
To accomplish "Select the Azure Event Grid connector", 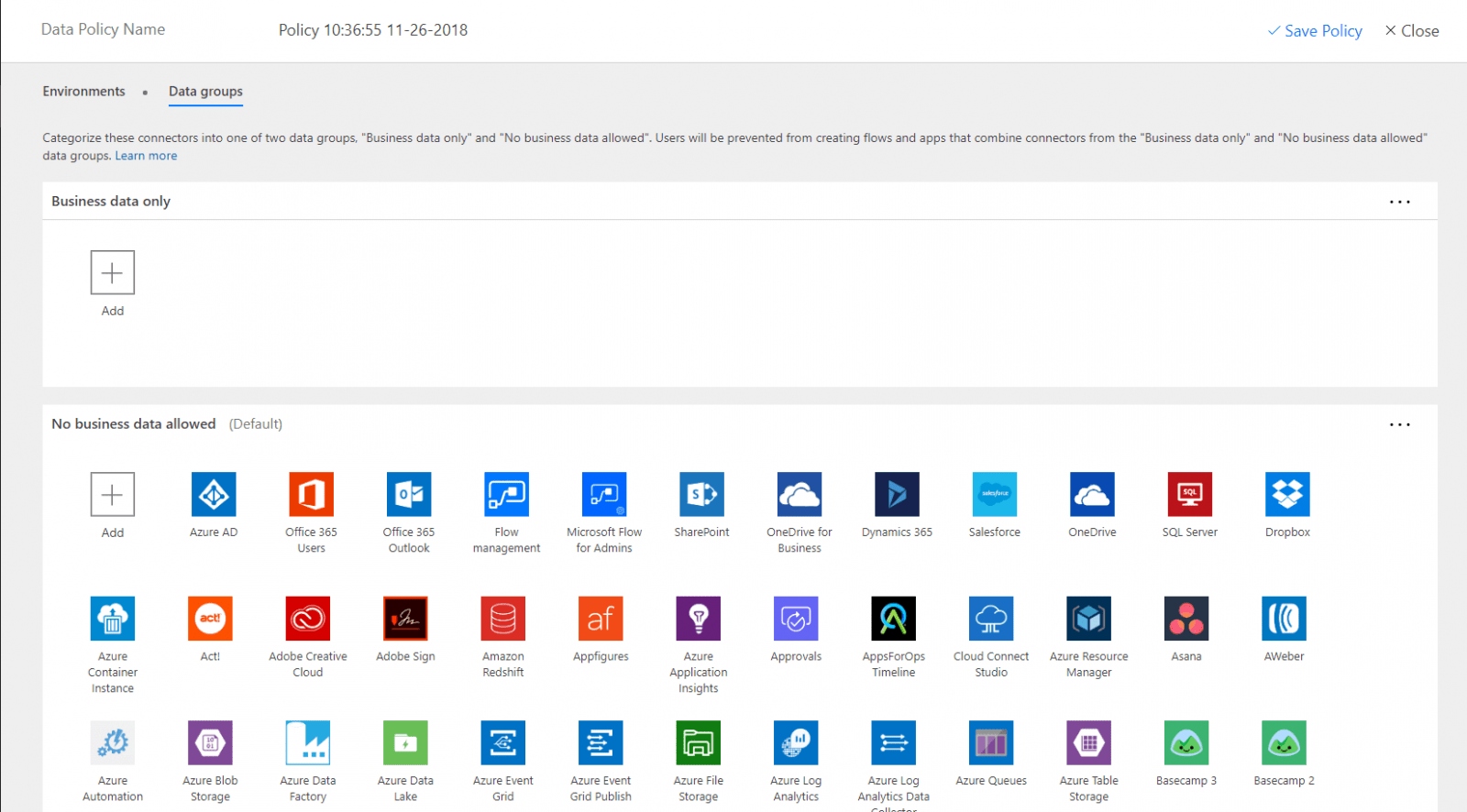I will click(503, 742).
